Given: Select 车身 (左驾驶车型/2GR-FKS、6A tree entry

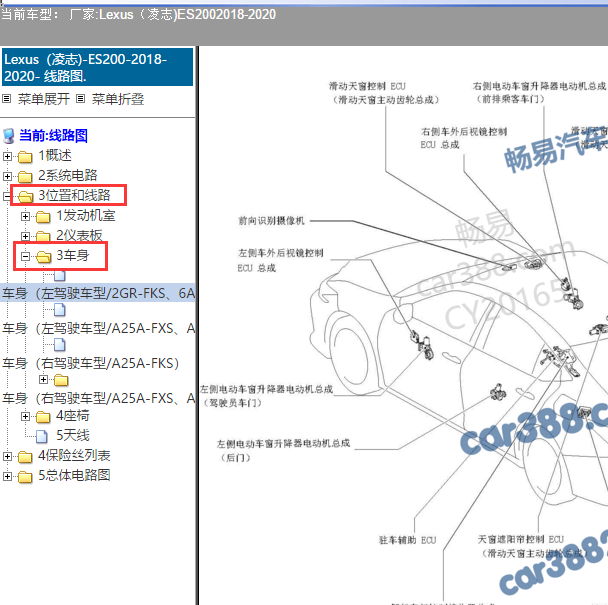Looking at the screenshot, I should click(98, 293).
